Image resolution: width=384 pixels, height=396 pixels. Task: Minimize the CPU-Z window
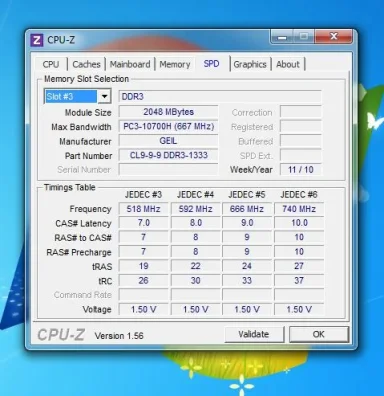point(282,37)
